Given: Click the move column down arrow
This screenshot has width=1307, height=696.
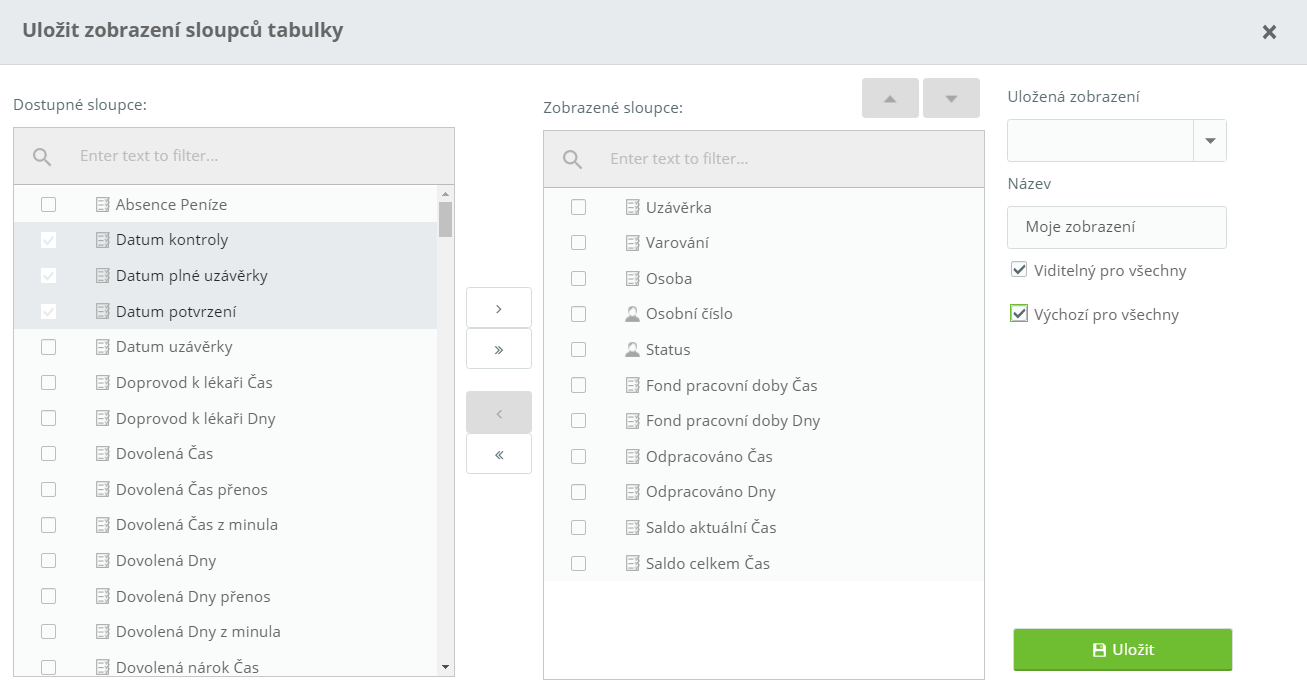Looking at the screenshot, I should pos(951,98).
